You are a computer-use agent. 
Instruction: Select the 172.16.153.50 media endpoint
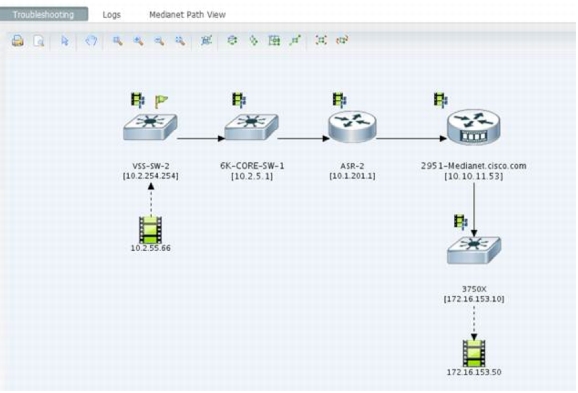474,354
